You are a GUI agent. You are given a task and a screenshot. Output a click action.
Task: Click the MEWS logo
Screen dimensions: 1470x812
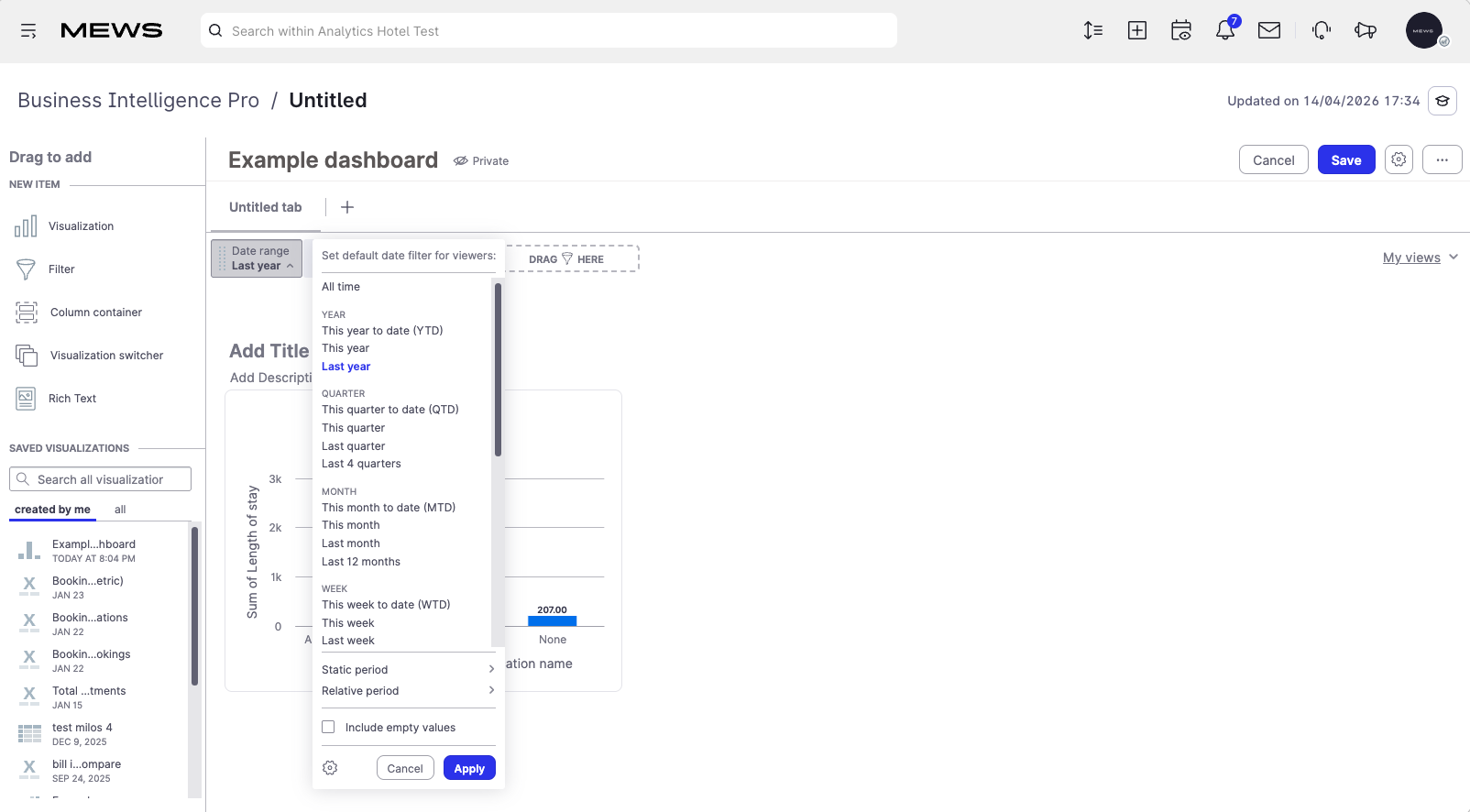(111, 30)
